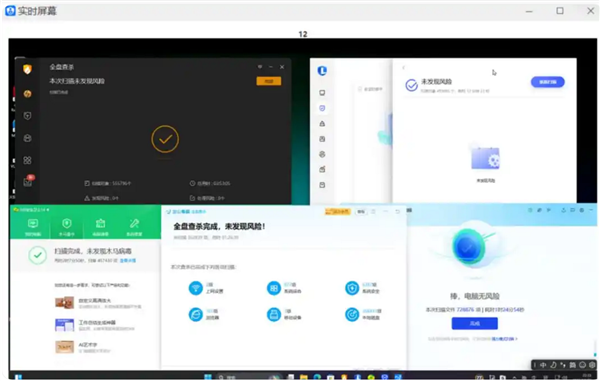
Task: Select the access control icon in dark sidebar
Action: [27, 138]
